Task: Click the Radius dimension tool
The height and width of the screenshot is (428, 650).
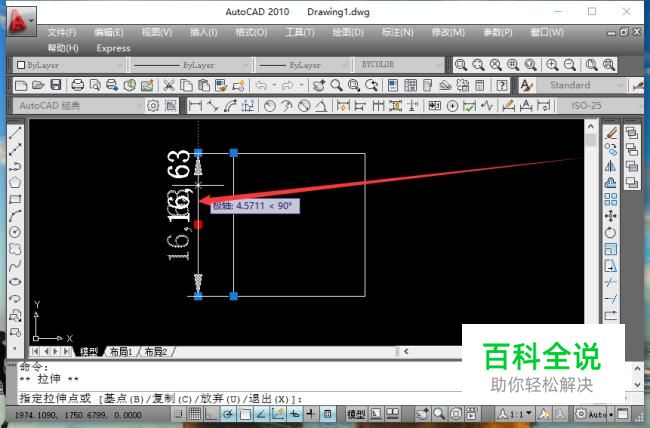Action: click(270, 106)
